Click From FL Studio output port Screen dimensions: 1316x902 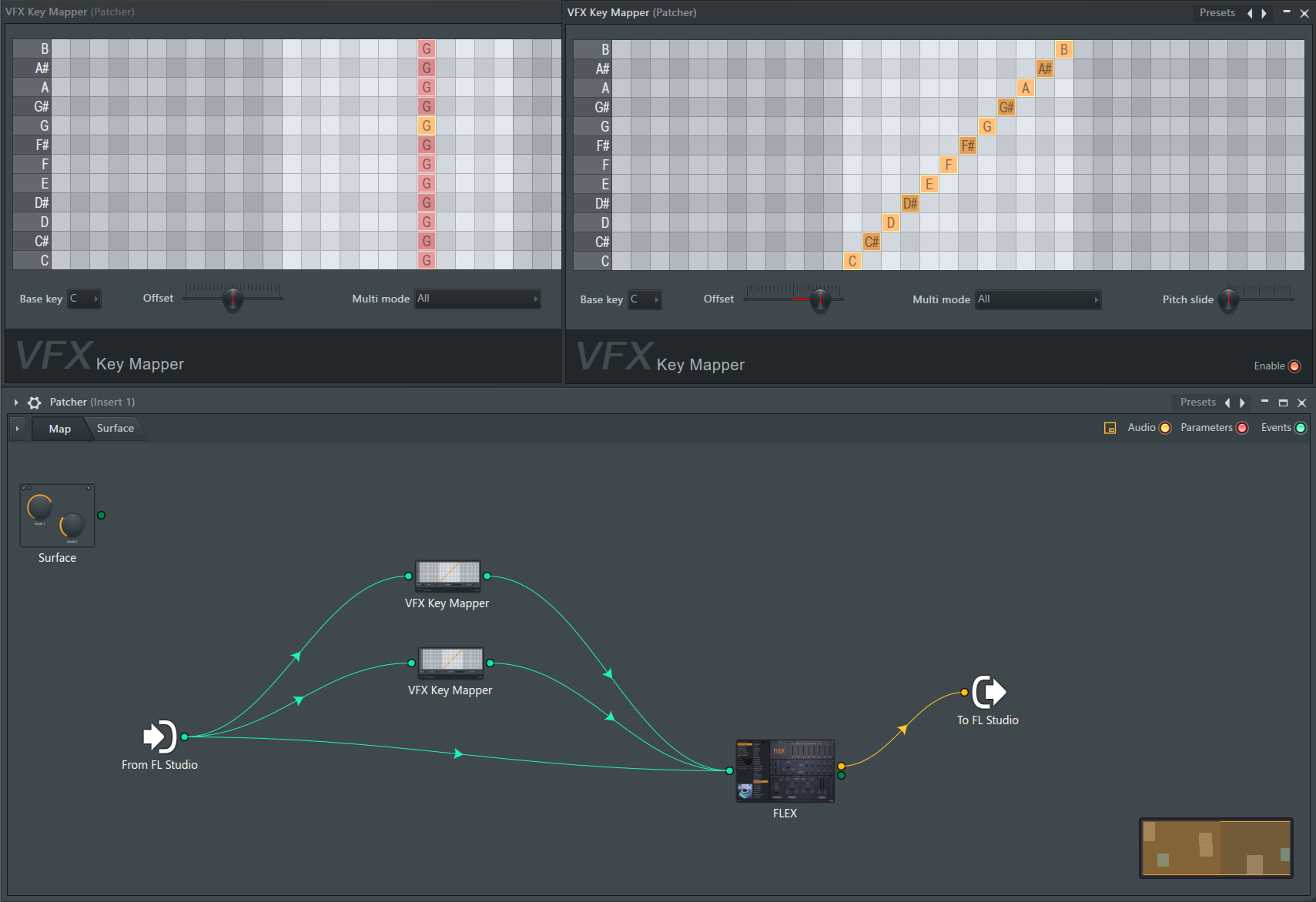185,737
